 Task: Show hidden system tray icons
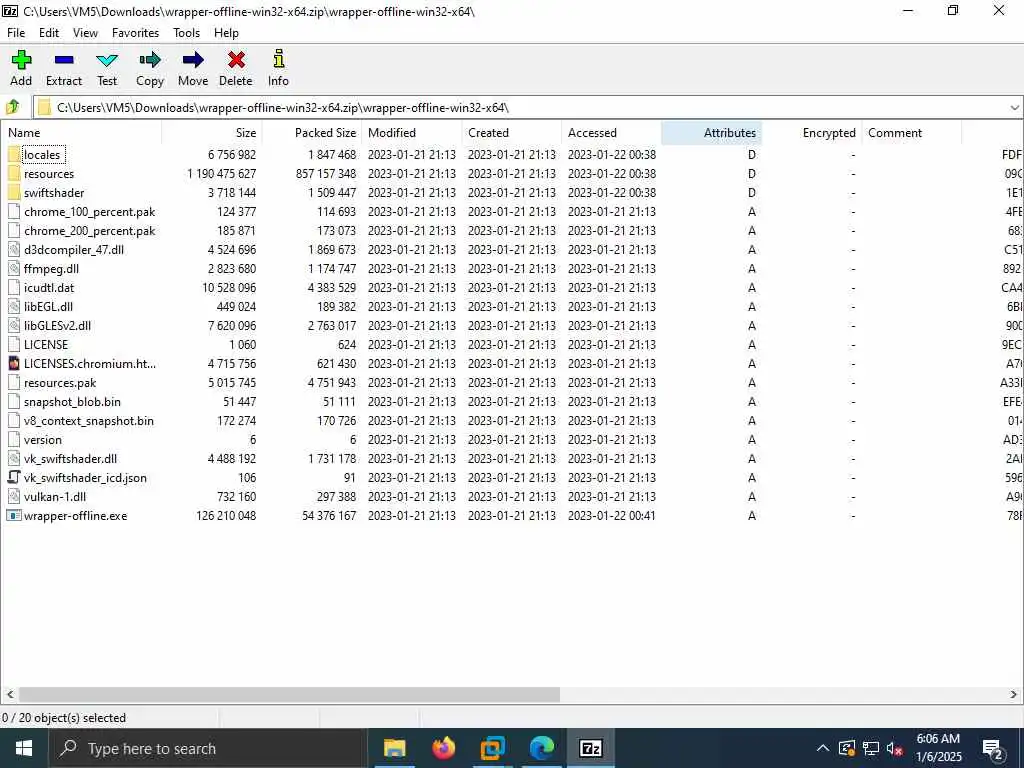pos(823,748)
